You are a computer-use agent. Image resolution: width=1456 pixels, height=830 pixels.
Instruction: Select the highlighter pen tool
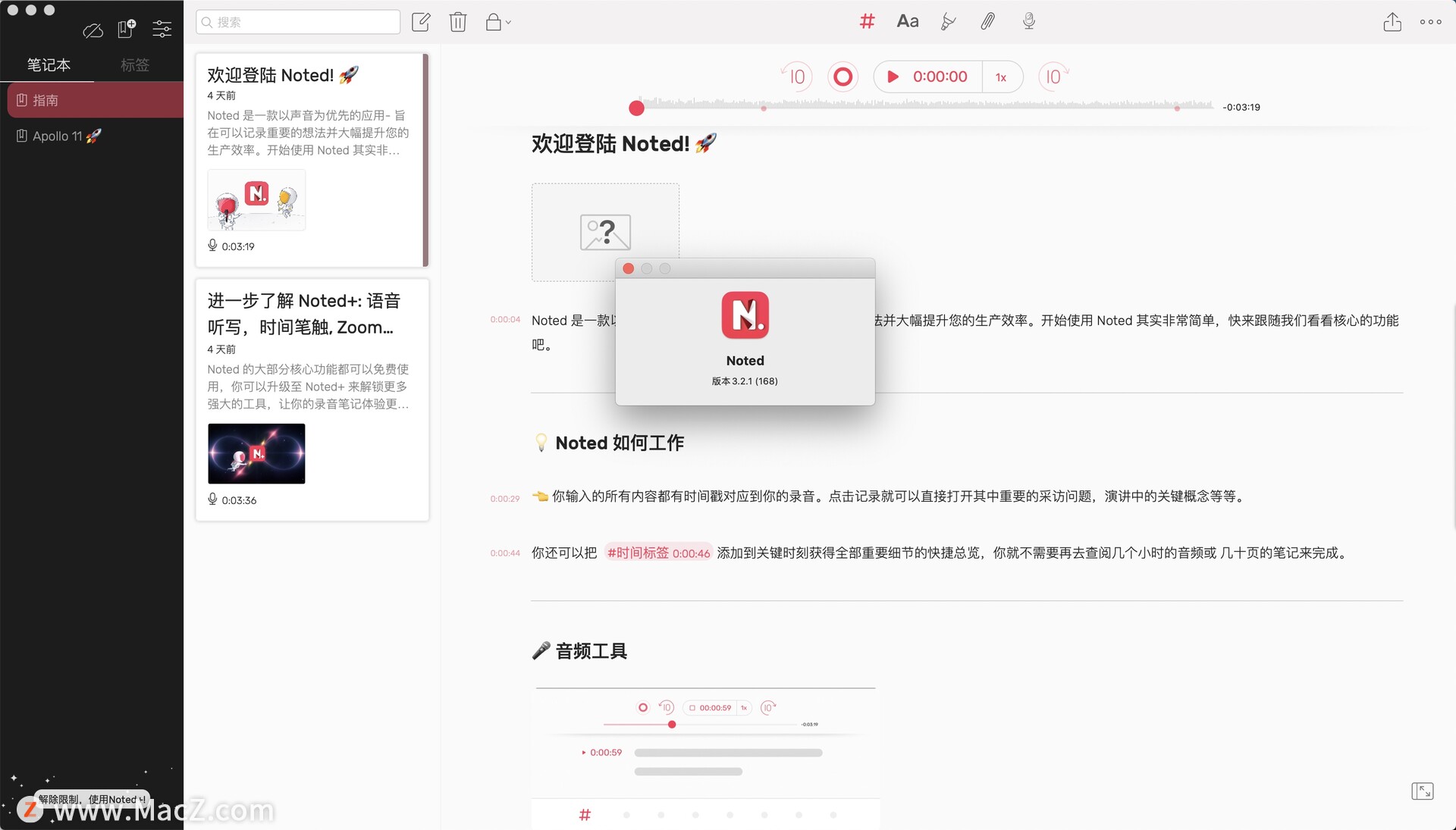click(948, 21)
